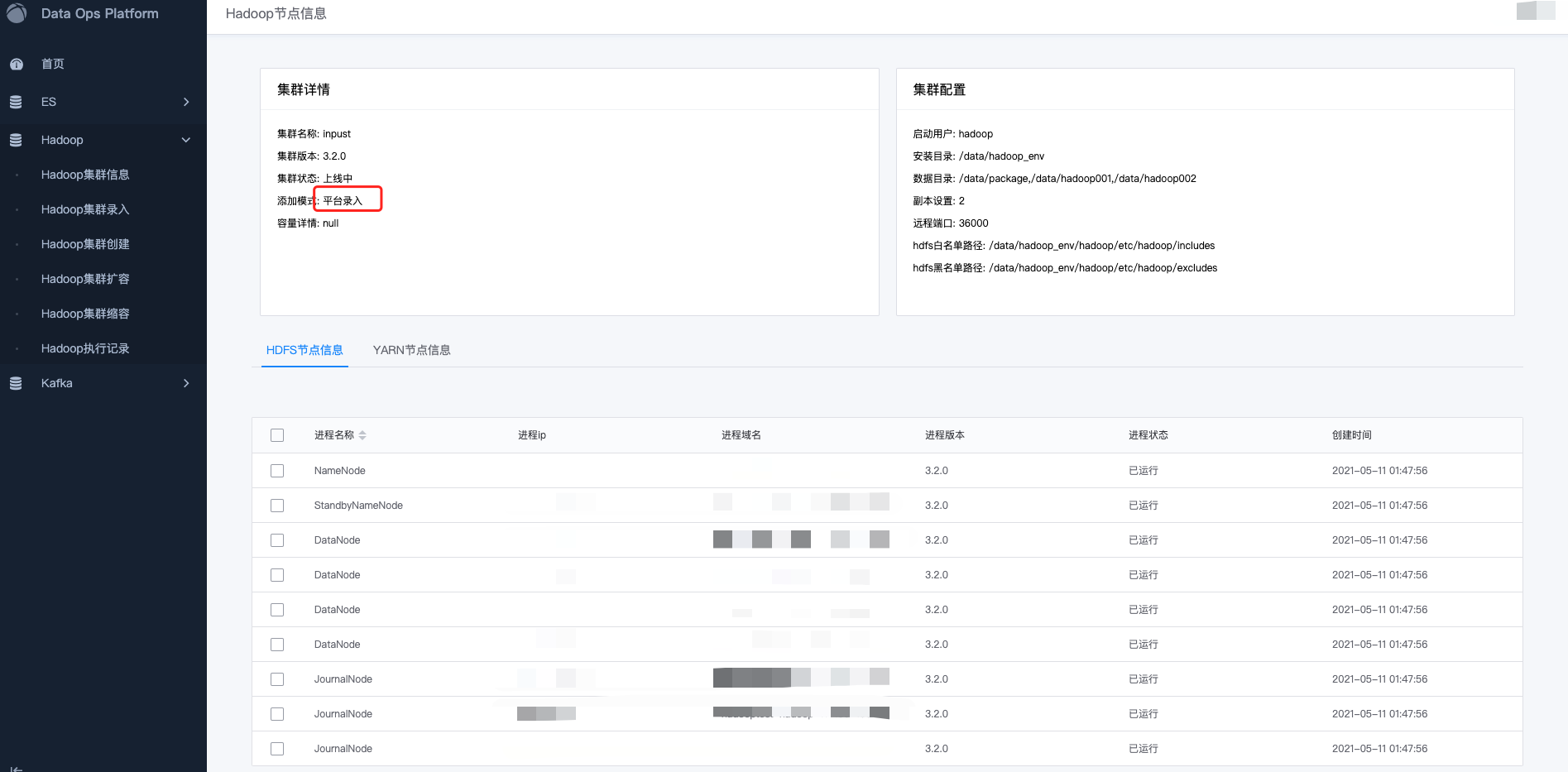Viewport: 1568px width, 772px height.
Task: Click the user avatar in the top right
Action: (x=1536, y=10)
